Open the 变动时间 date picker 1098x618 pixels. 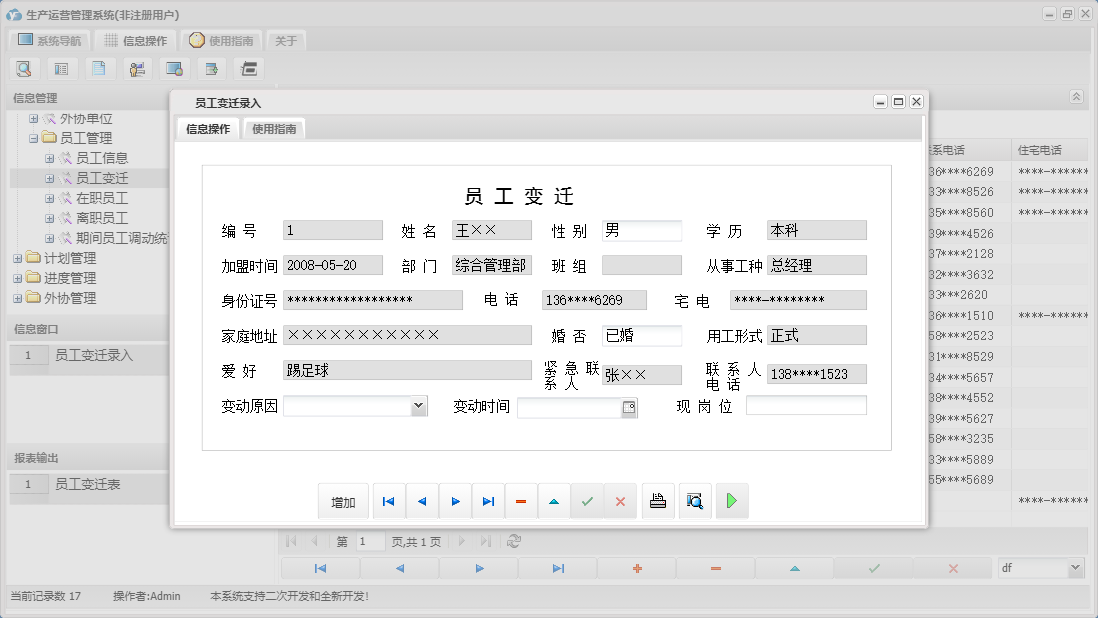630,407
